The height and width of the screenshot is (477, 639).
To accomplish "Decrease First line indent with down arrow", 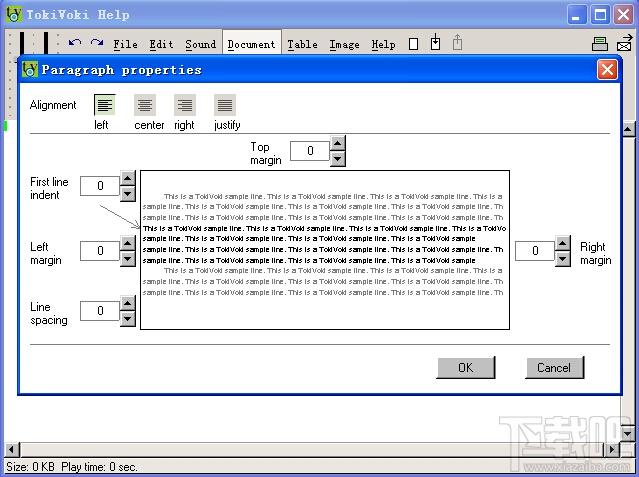I will 128,194.
